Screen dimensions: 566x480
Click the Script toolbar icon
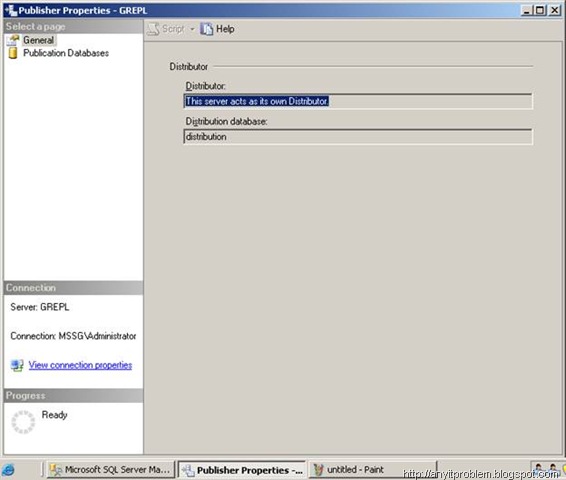click(x=153, y=29)
